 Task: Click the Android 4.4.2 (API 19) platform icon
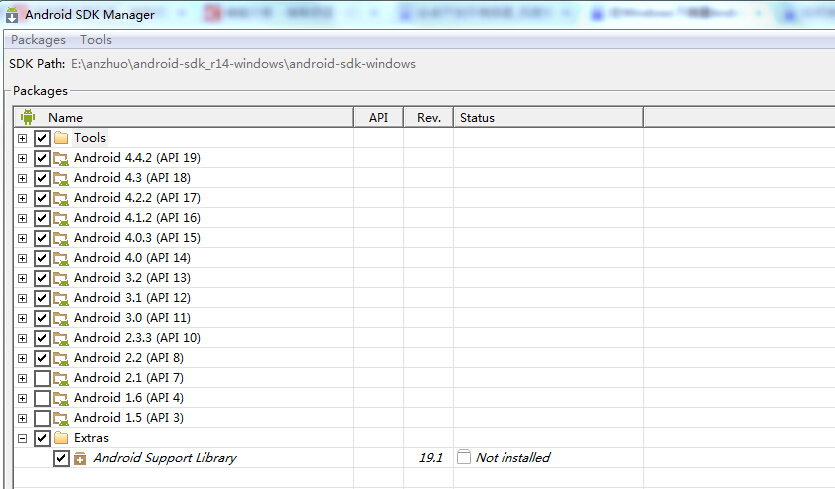(x=61, y=158)
